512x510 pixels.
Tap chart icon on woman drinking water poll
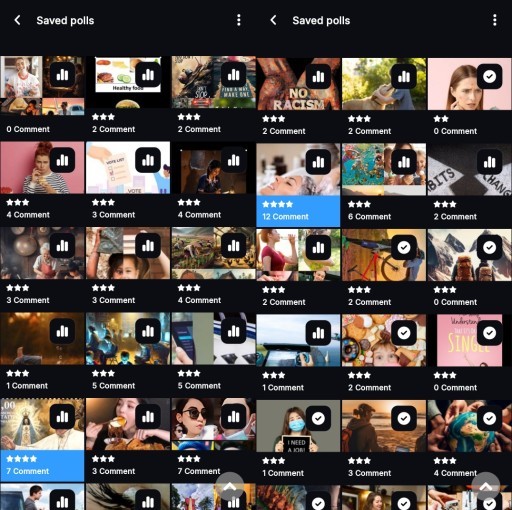point(318,247)
